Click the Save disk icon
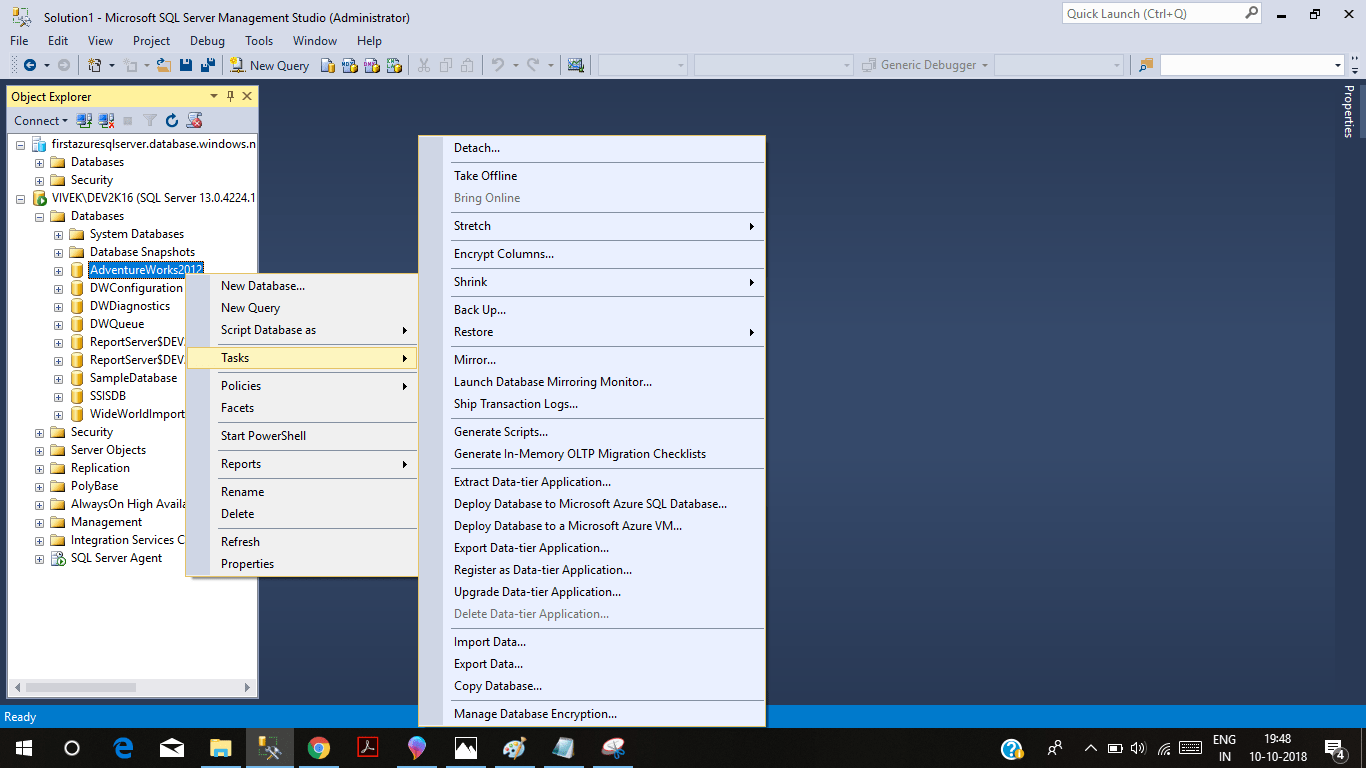The height and width of the screenshot is (768, 1366). (x=186, y=65)
